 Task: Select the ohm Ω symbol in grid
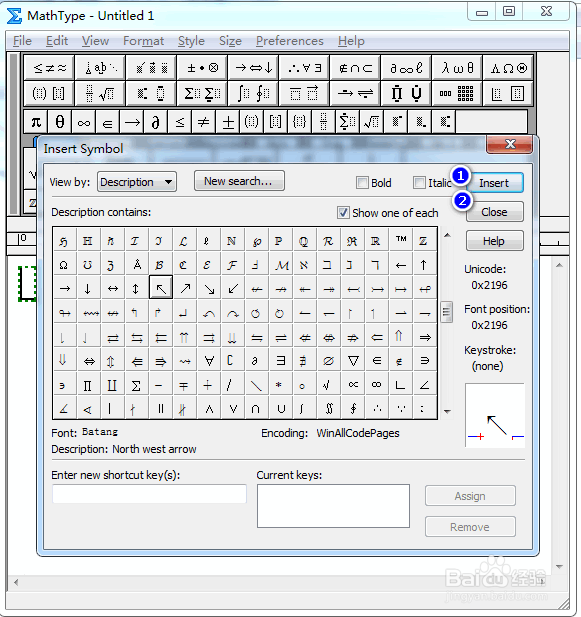(64, 265)
